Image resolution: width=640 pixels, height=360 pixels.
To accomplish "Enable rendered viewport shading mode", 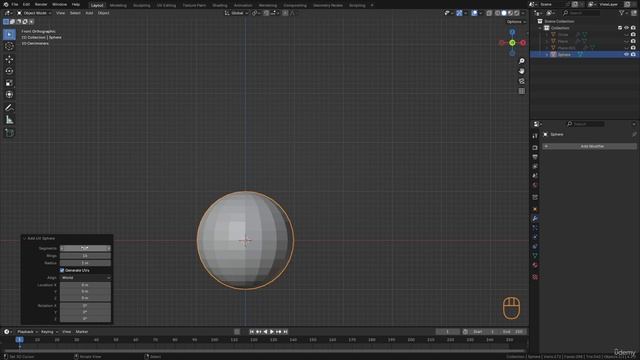I will coord(517,13).
